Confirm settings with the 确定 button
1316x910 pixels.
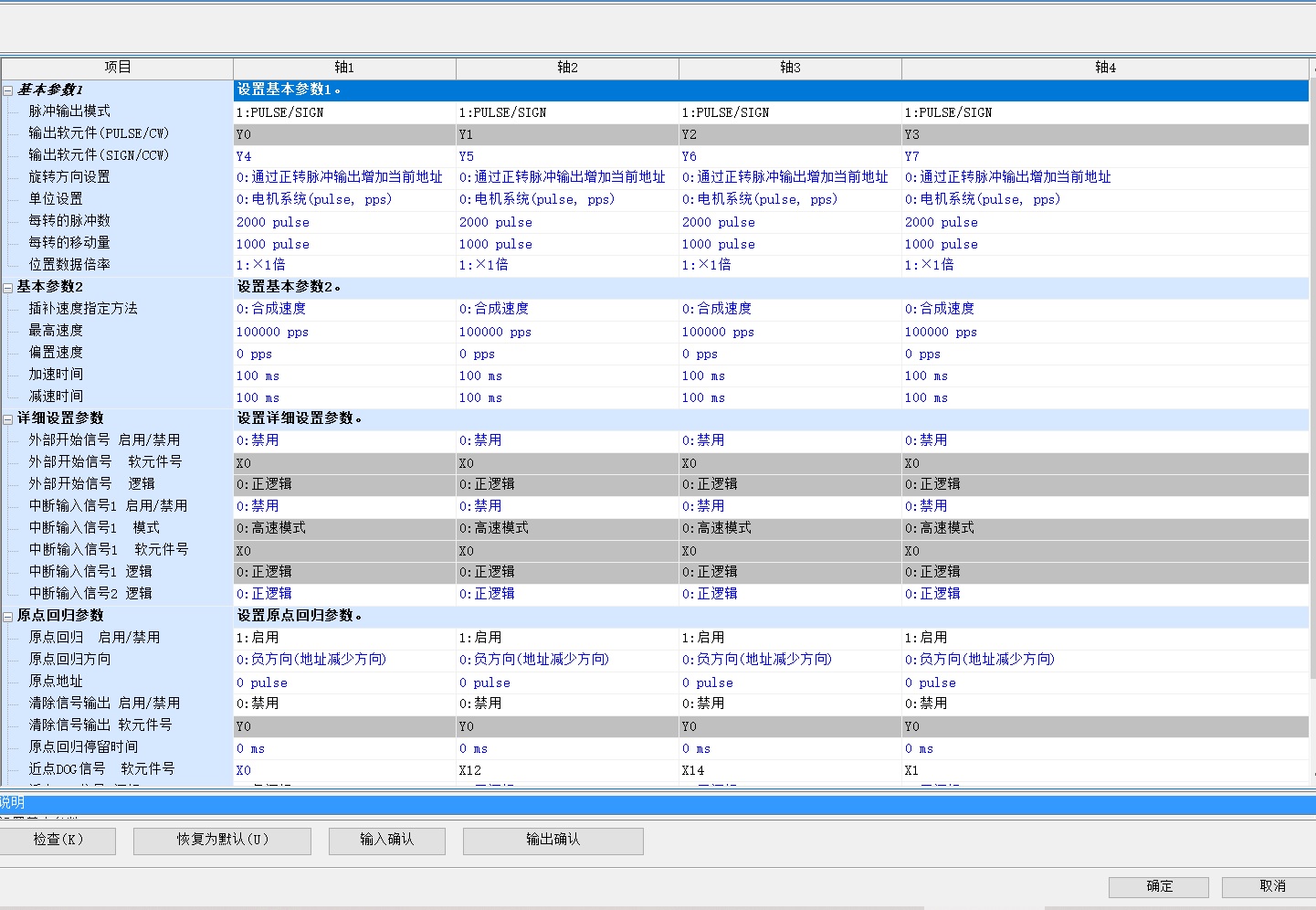pos(1158,886)
